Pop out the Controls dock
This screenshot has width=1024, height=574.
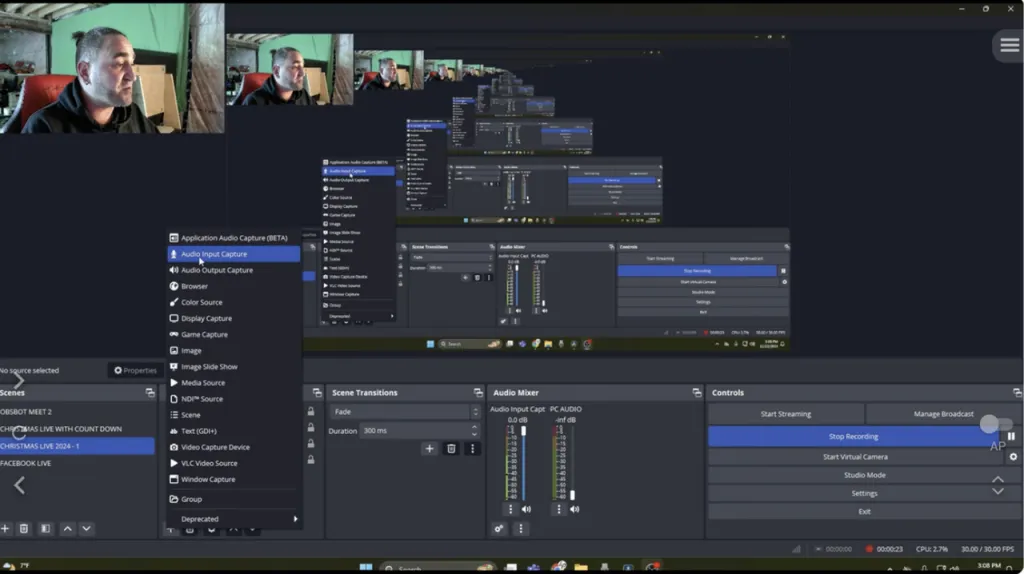click(x=1017, y=392)
